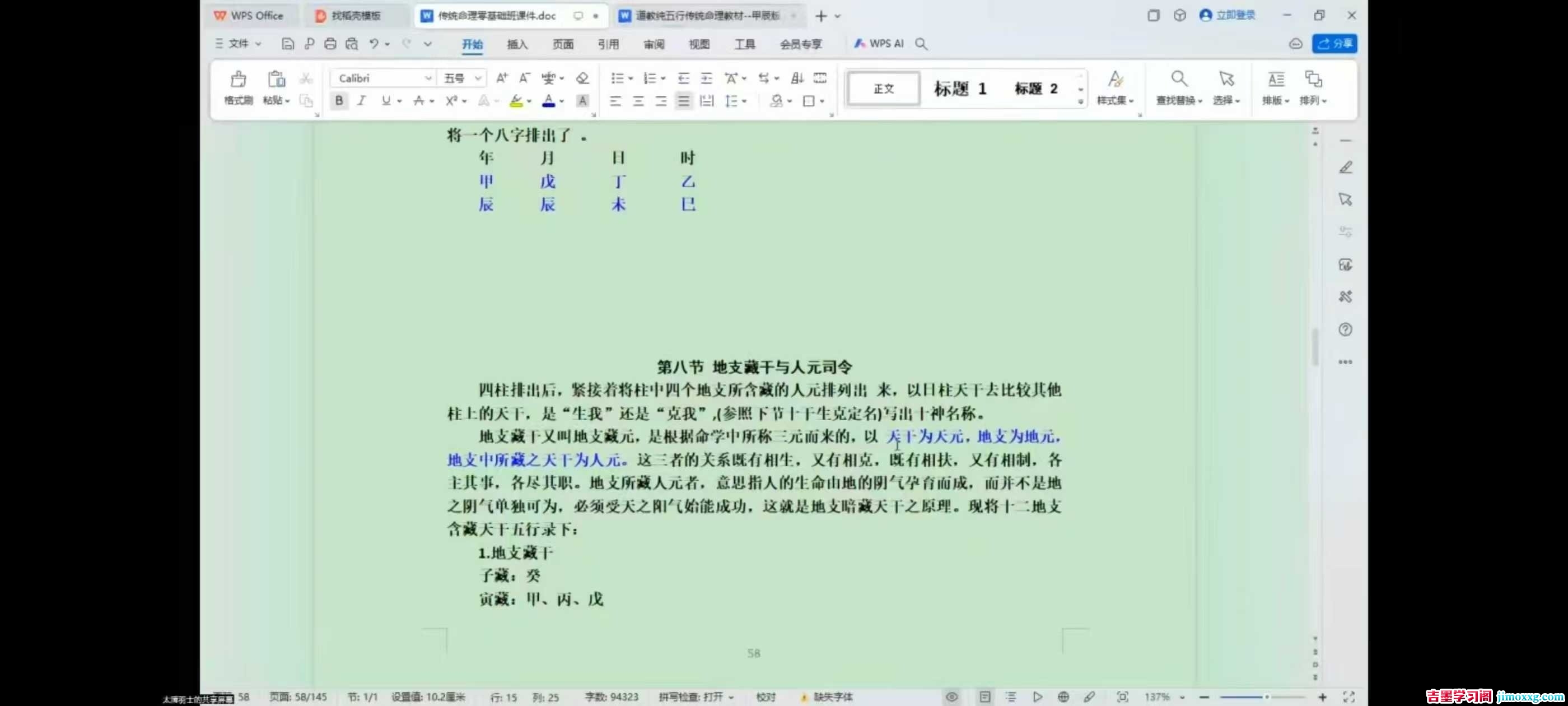Click the Paste clipboard icon
1568x706 pixels.
(276, 80)
